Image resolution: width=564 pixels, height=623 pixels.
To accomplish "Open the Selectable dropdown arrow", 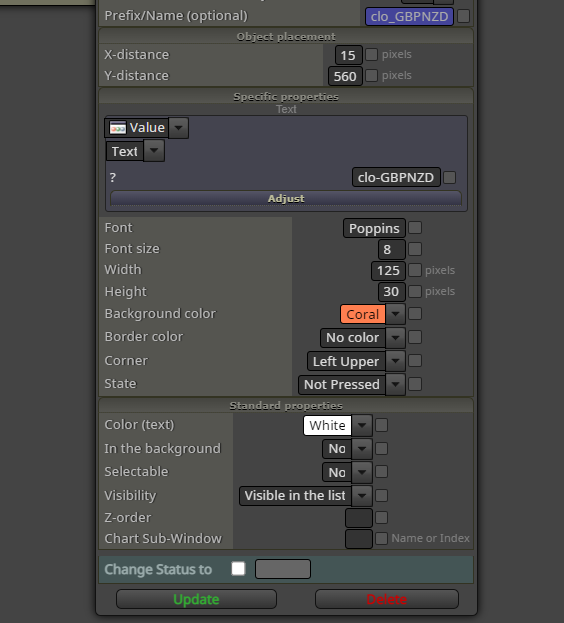I will pyautogui.click(x=362, y=472).
